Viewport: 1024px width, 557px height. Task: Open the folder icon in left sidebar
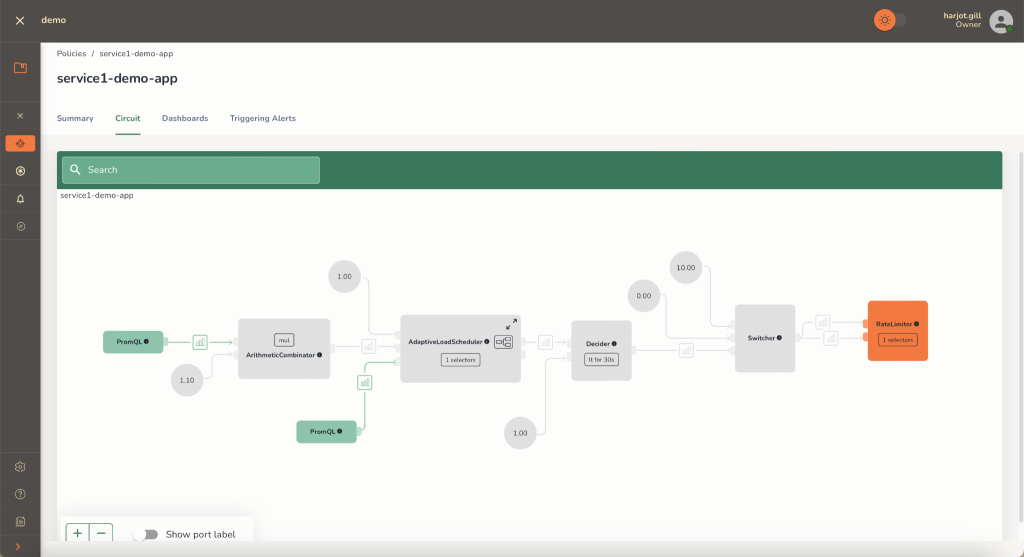pos(20,68)
